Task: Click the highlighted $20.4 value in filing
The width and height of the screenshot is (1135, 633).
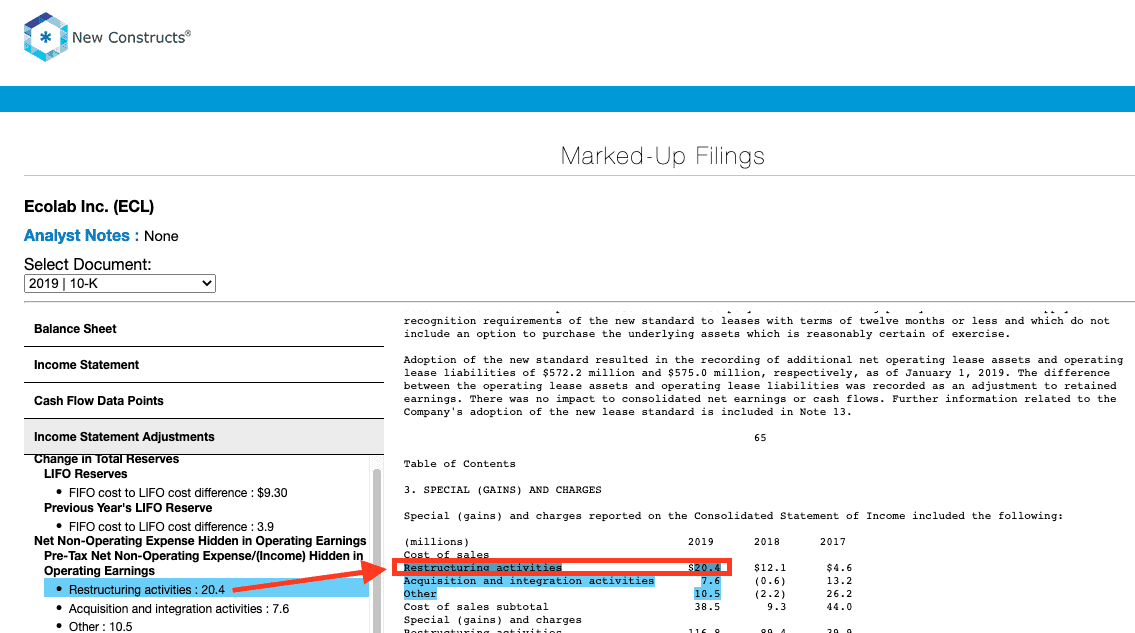Action: click(x=705, y=568)
